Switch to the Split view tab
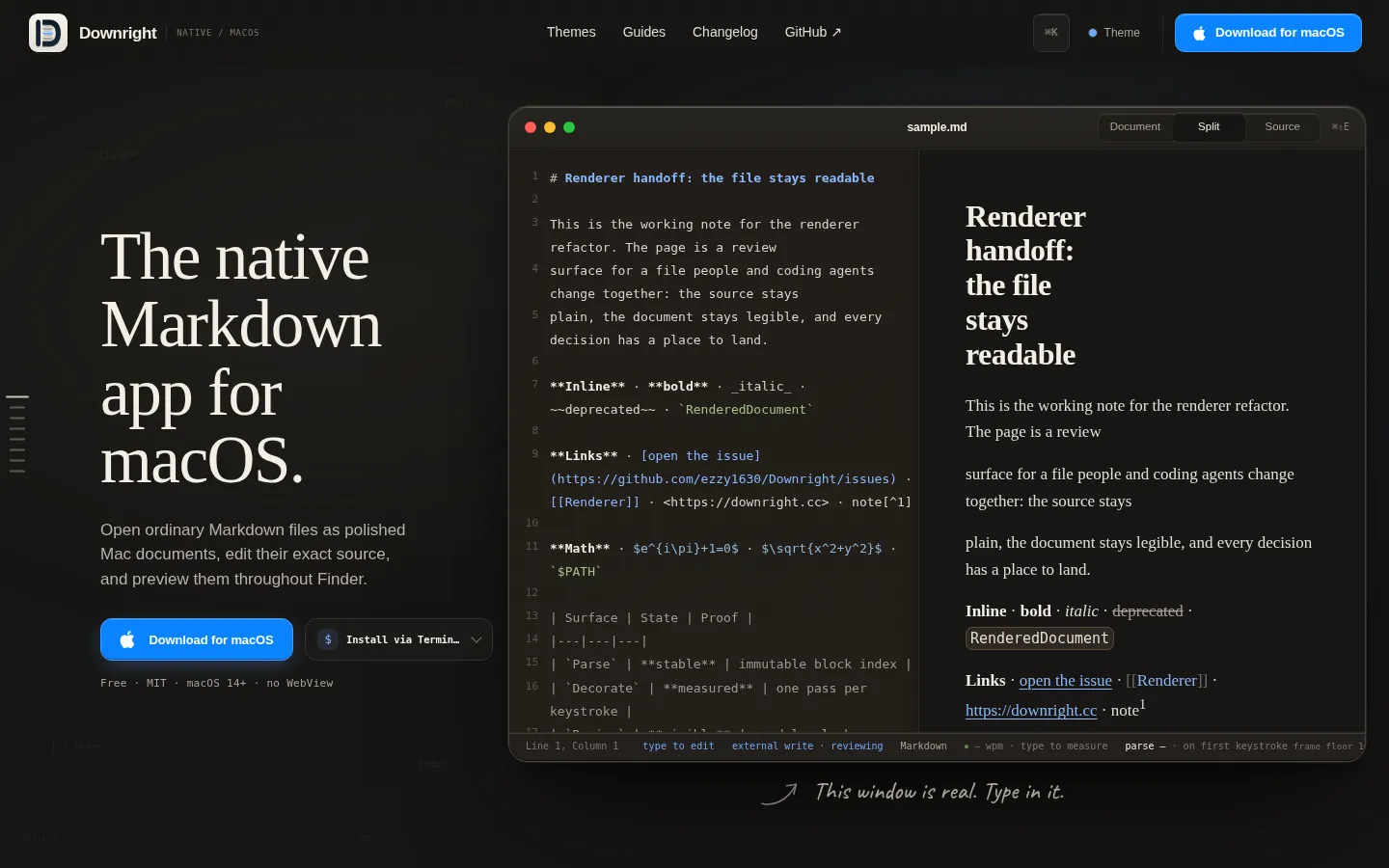The image size is (1389, 868). (1209, 127)
